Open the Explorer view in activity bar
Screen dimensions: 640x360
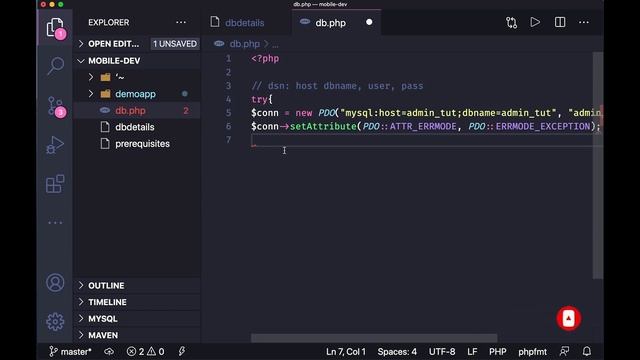tap(55, 28)
